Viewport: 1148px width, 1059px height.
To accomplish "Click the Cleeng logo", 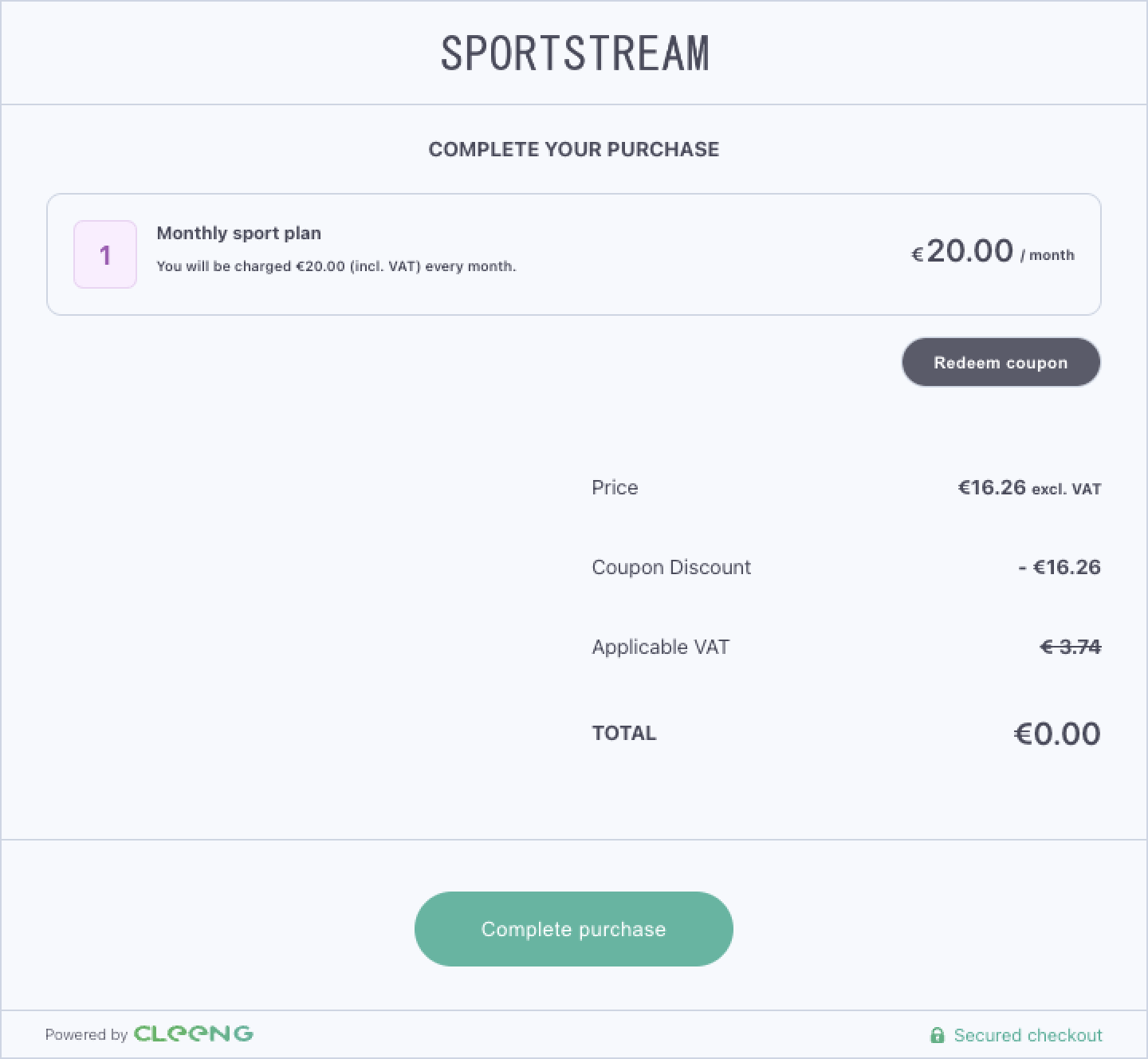I will [194, 1033].
